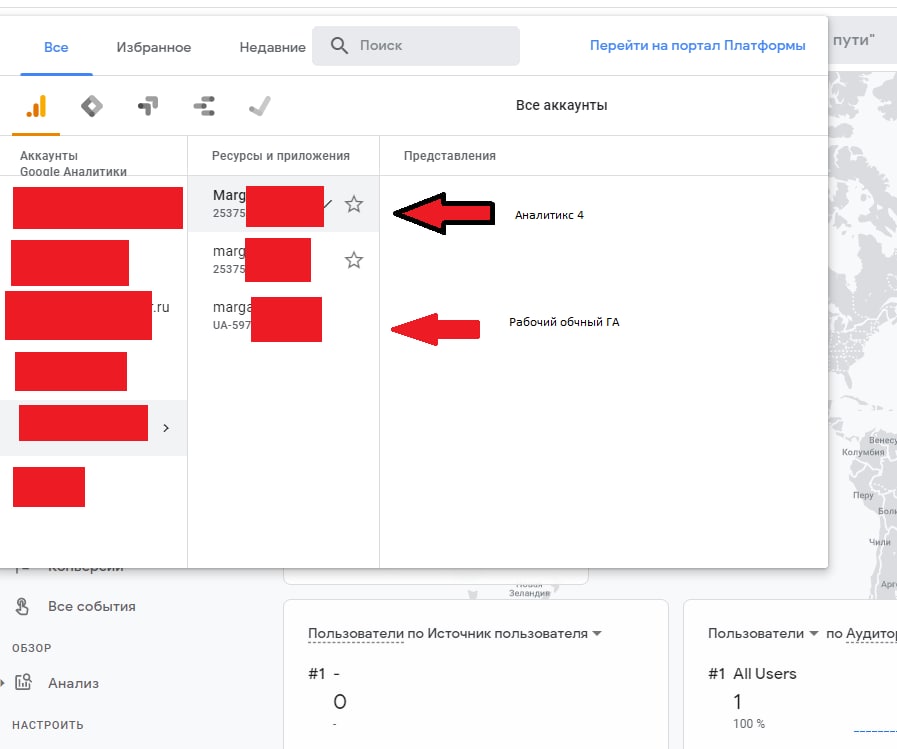Image resolution: width=897 pixels, height=749 pixels.
Task: Select the Tag Manager product icon
Action: 92,106
